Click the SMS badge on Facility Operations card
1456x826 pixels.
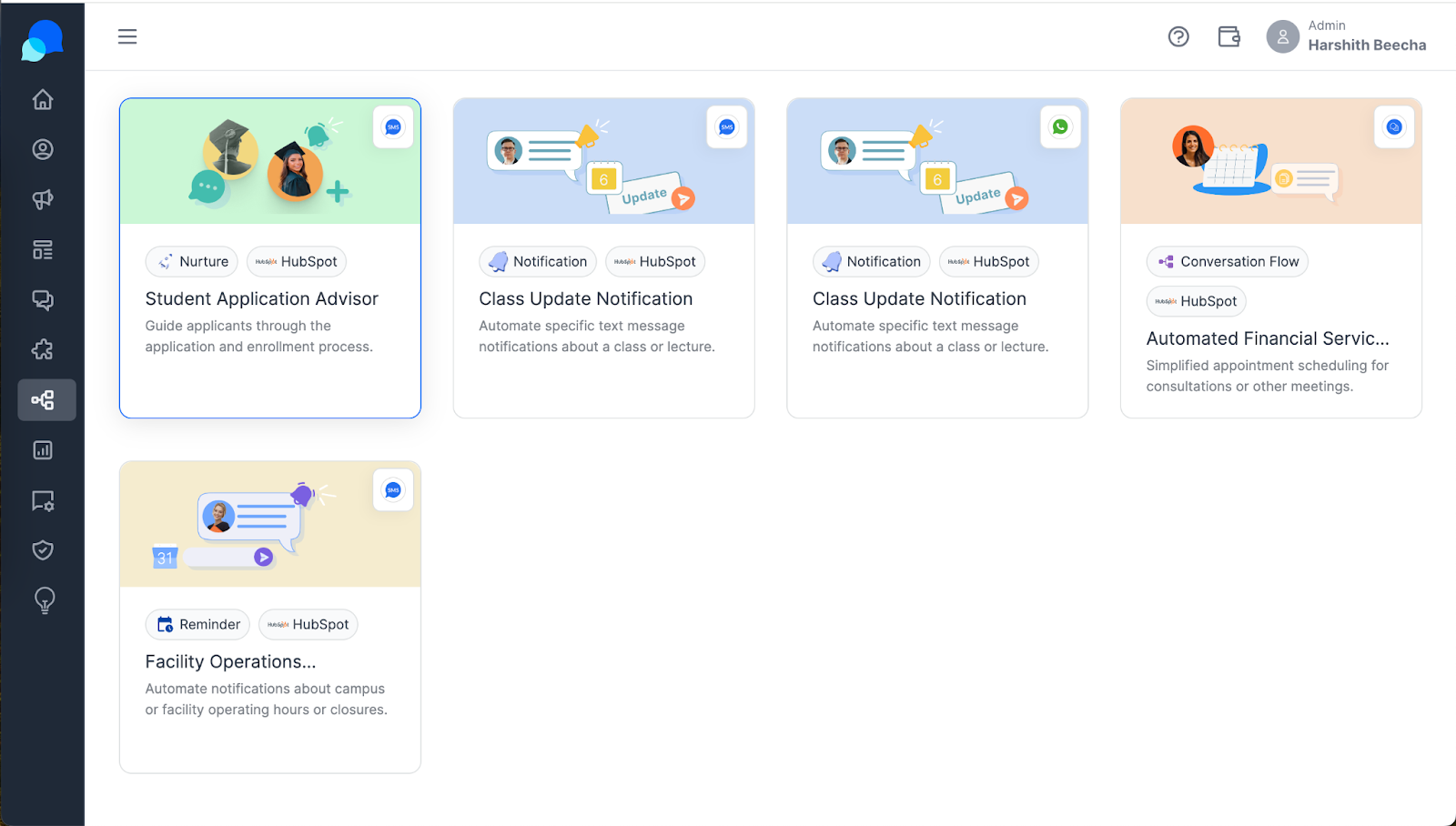[x=393, y=490]
